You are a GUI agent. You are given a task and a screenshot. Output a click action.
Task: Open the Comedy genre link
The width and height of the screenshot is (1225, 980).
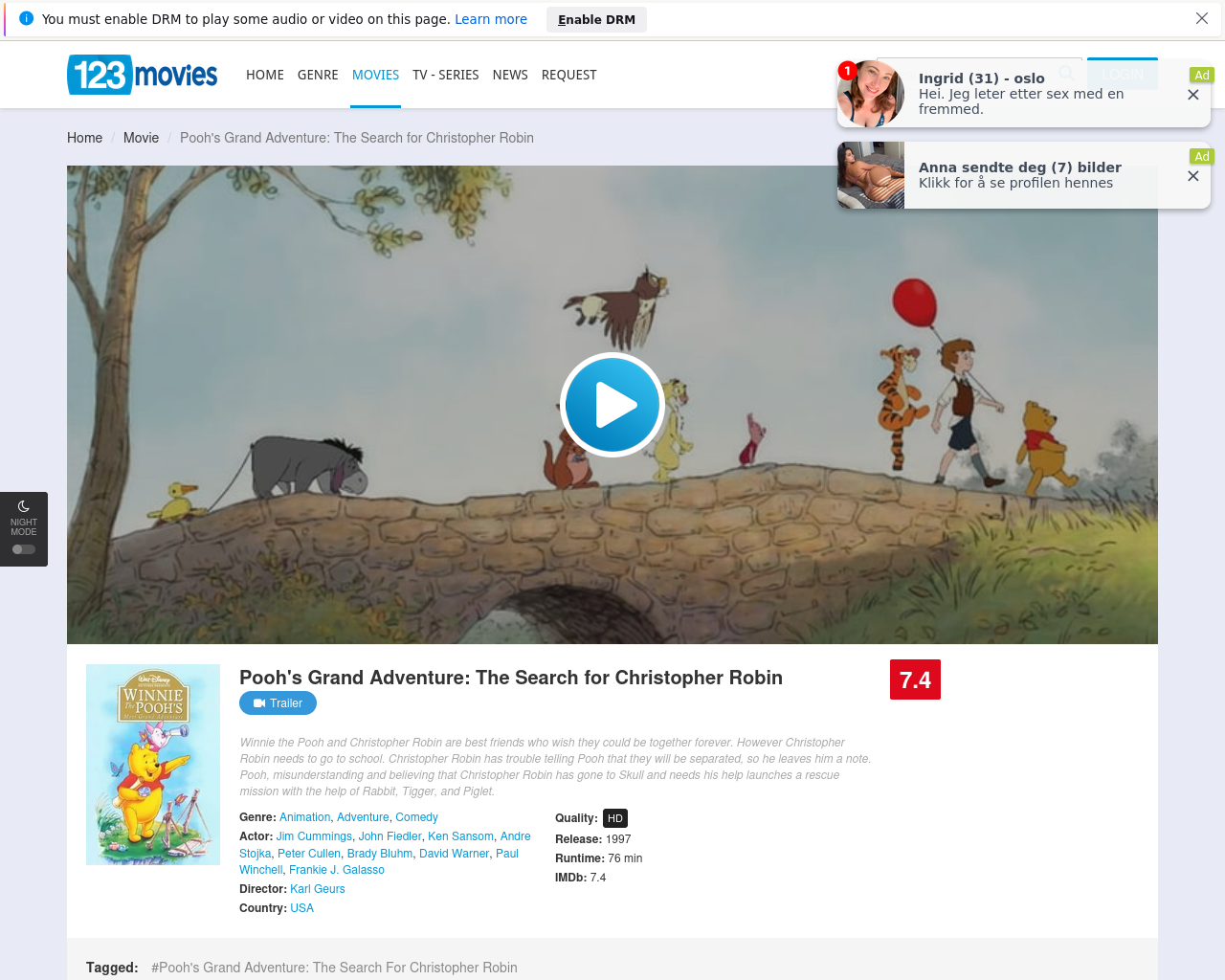(x=416, y=817)
